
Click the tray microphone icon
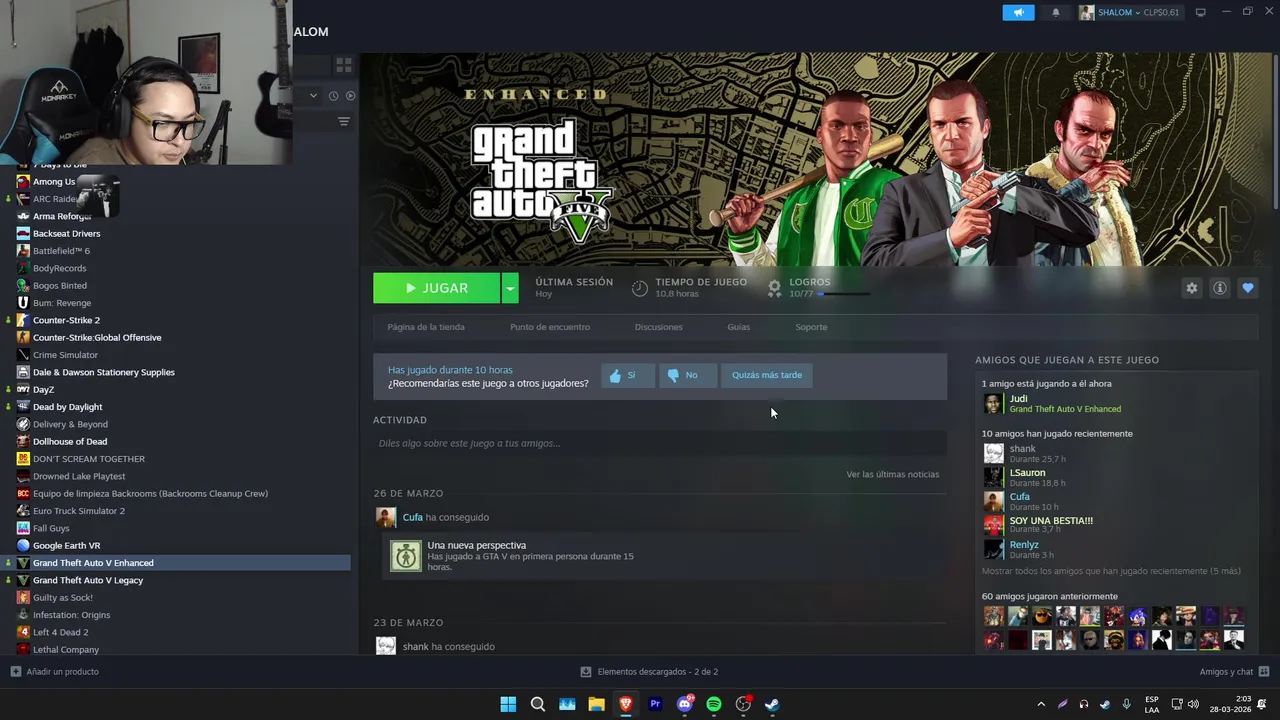1126,704
